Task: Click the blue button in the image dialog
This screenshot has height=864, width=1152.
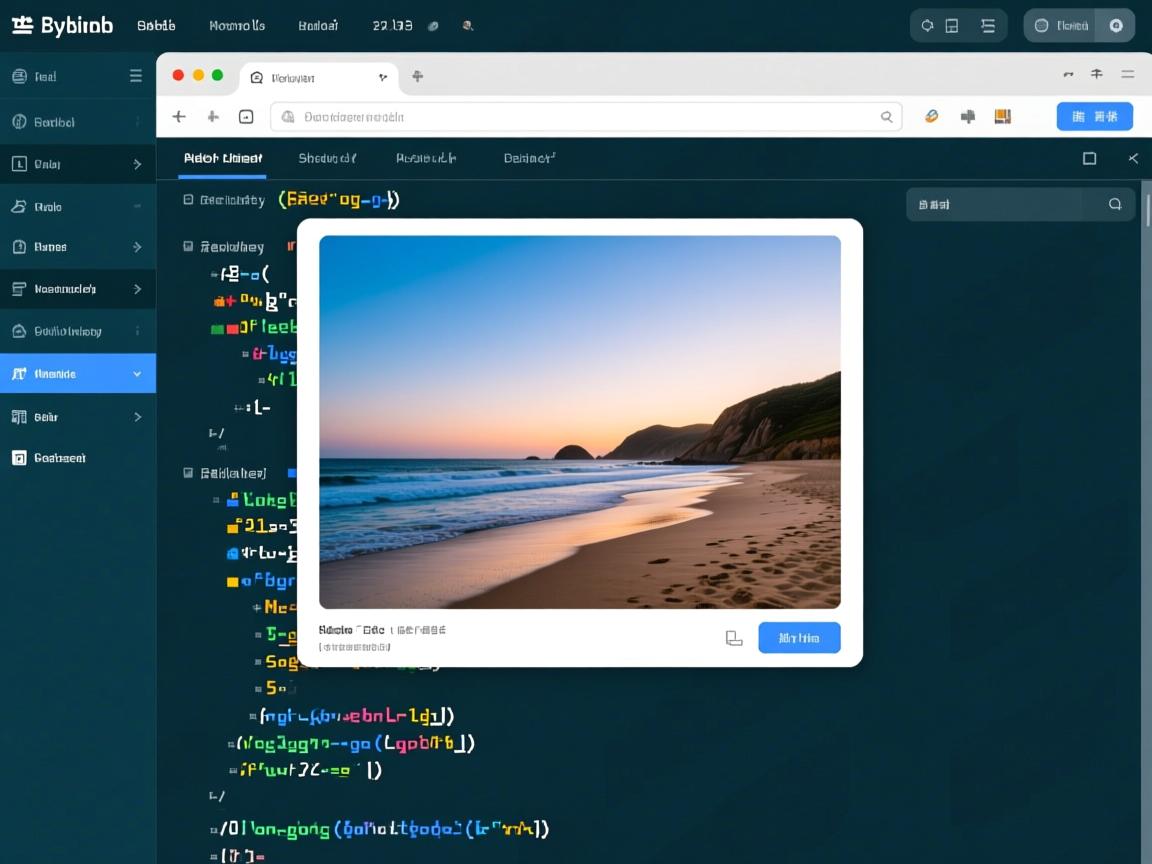Action: pyautogui.click(x=799, y=638)
